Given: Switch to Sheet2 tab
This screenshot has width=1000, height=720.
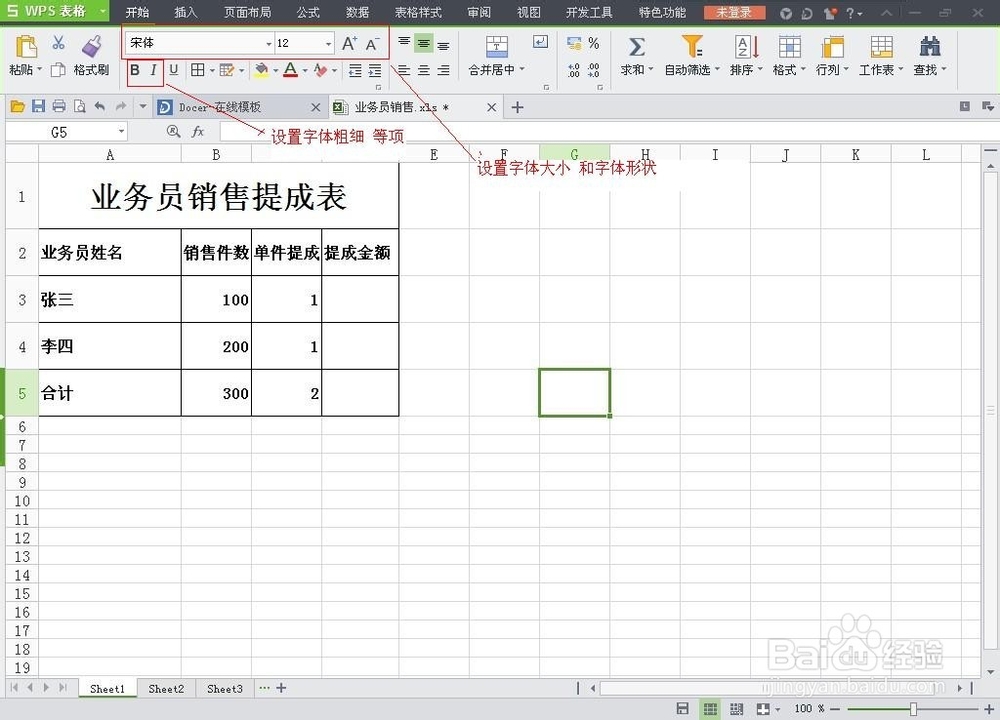Looking at the screenshot, I should (x=166, y=689).
